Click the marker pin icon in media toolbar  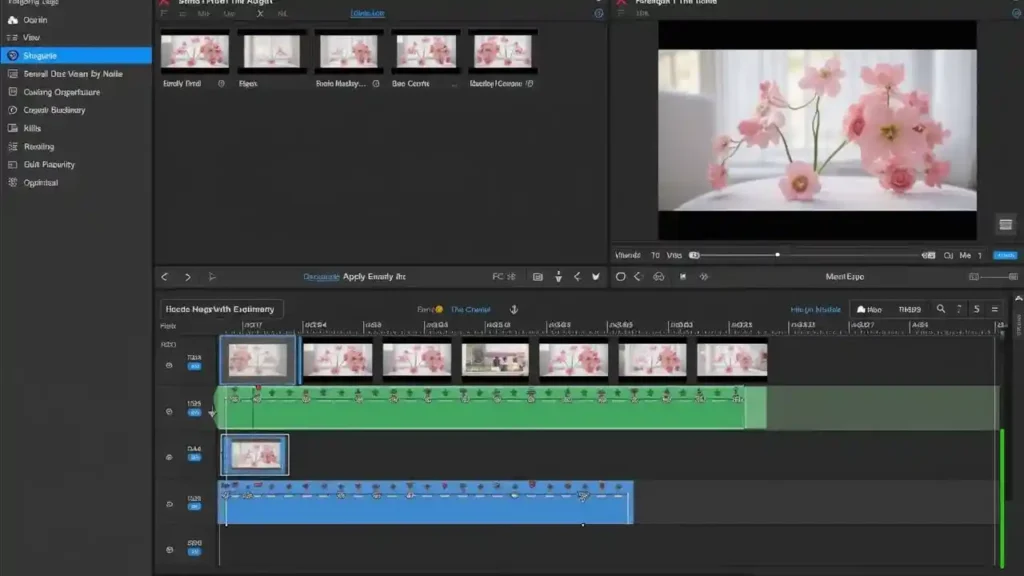[558, 277]
